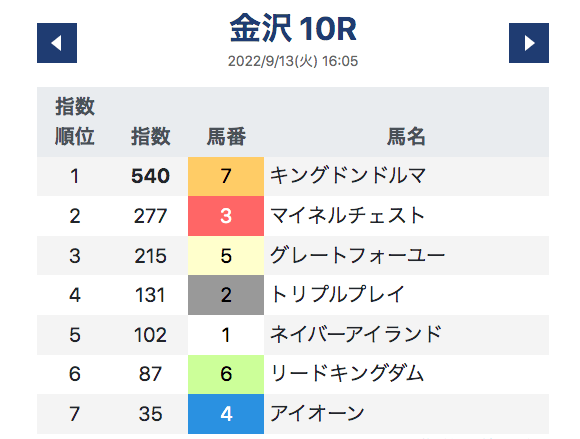Select the 馬名 column header
Image resolution: width=580 pixels, height=439 pixels.
(406, 136)
